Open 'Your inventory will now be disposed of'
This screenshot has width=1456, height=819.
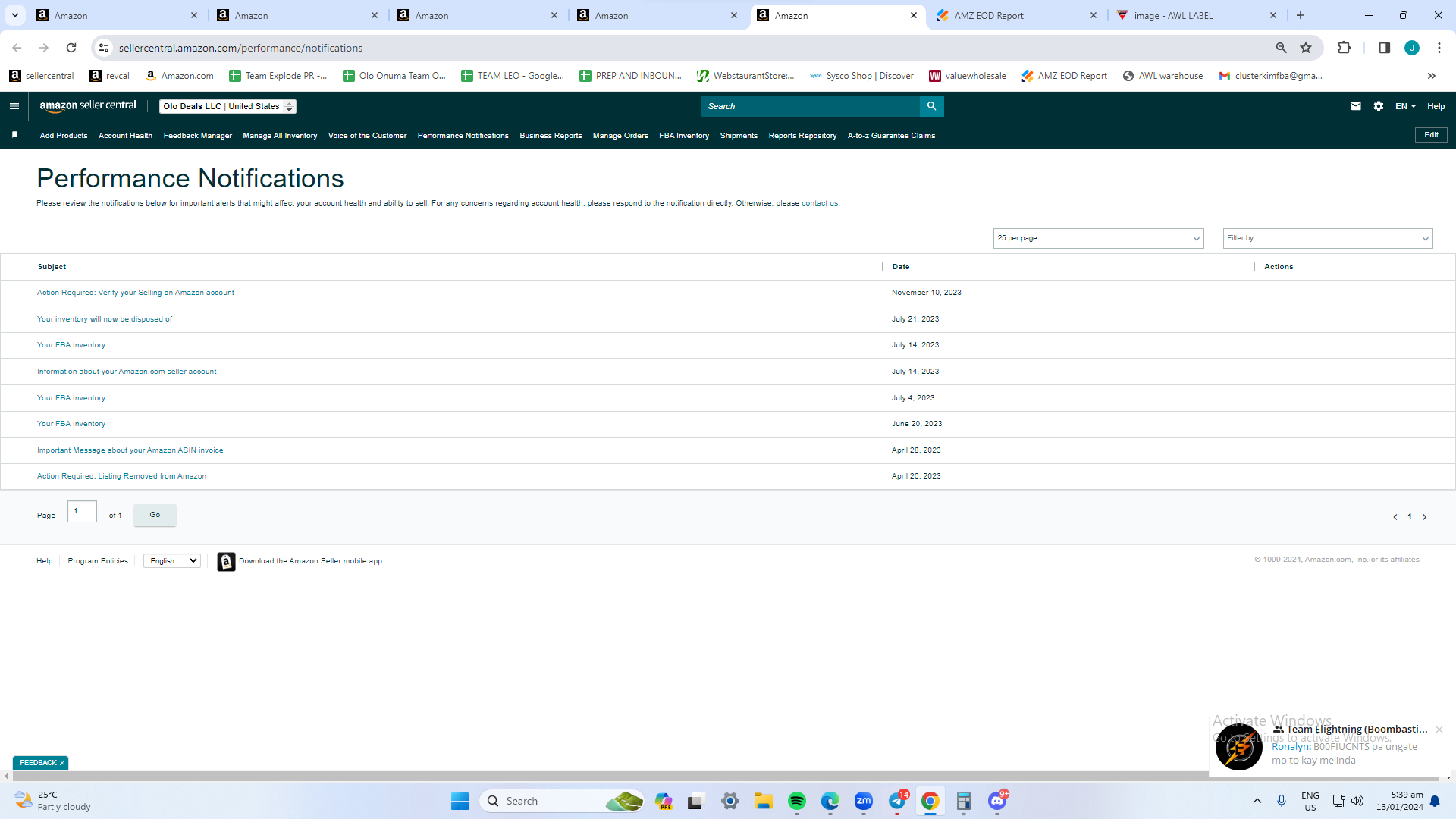pos(105,319)
